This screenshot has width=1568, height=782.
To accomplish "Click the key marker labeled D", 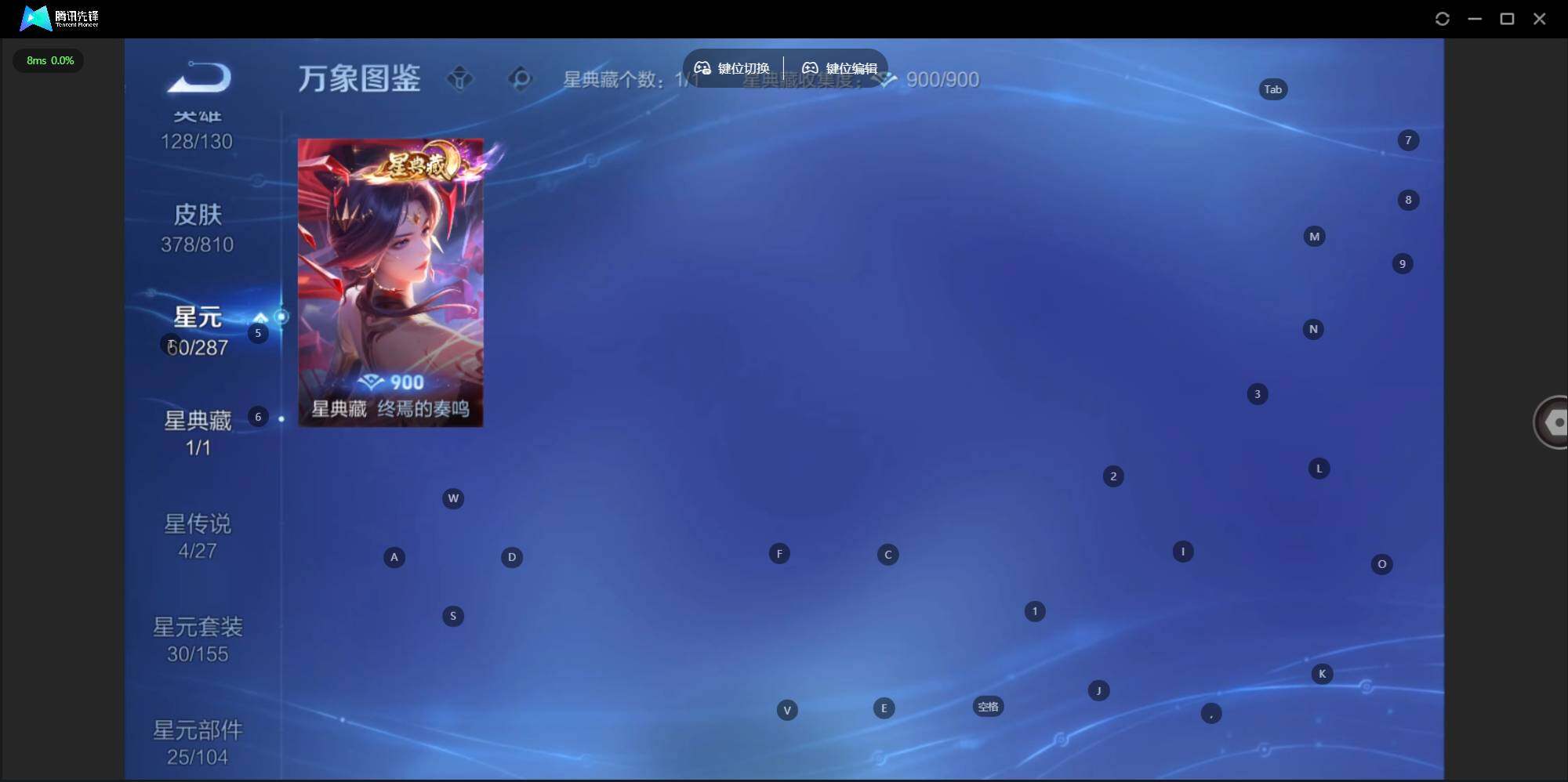I will pos(512,557).
